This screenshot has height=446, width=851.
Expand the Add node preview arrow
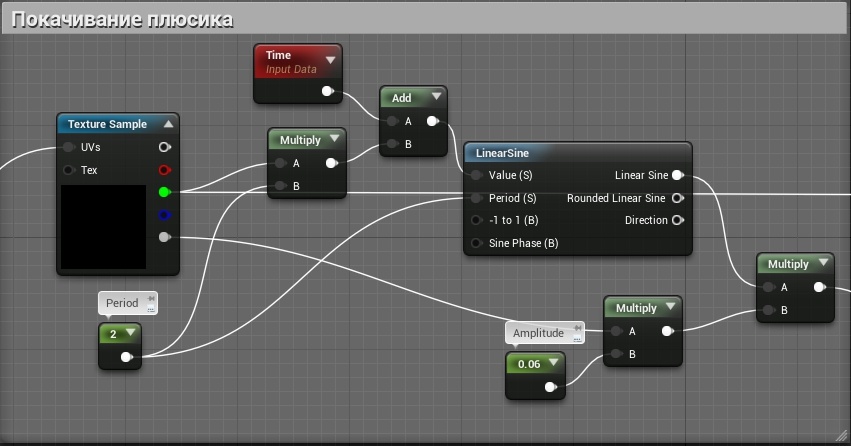[436, 97]
